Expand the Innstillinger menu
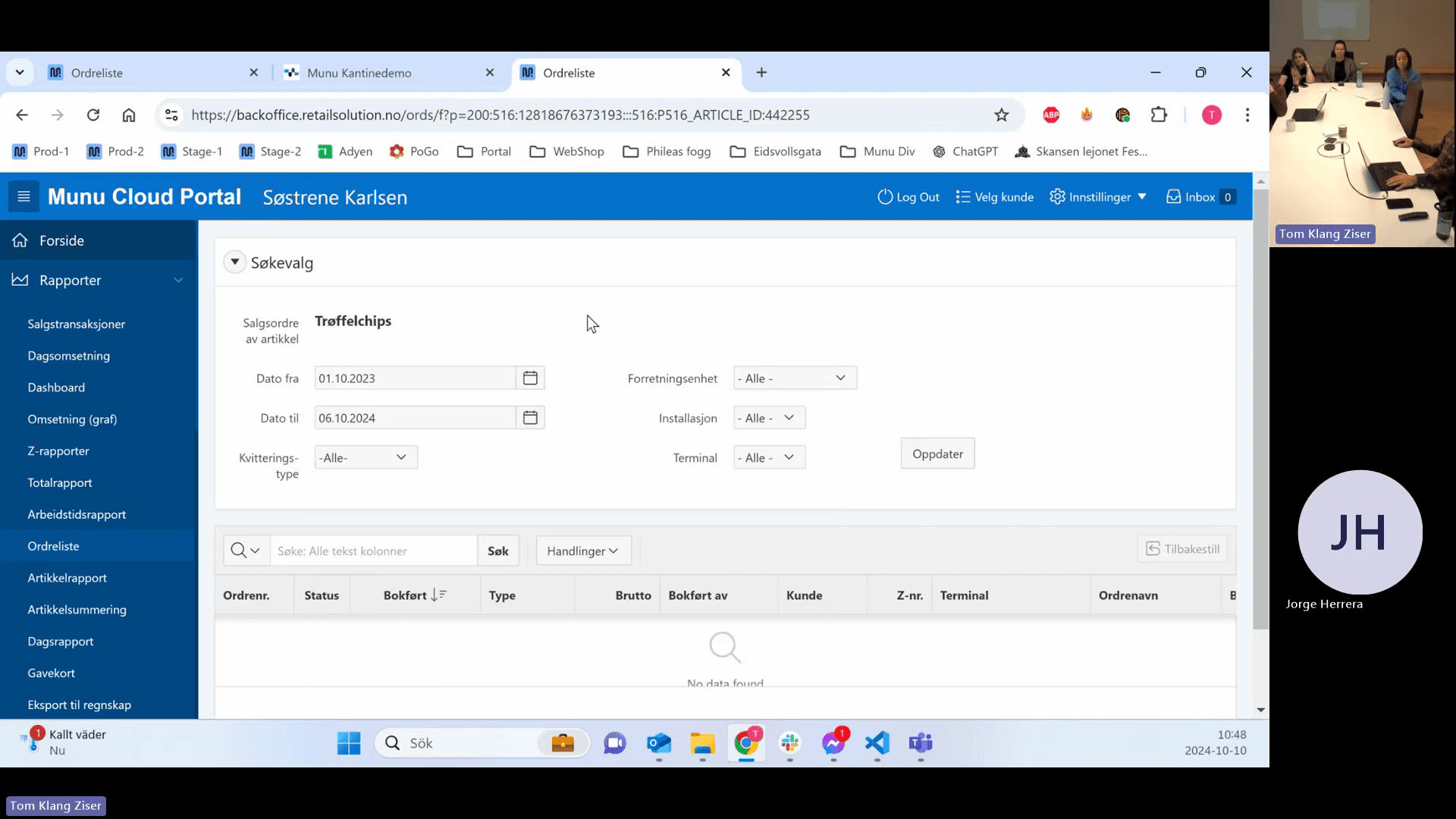 (1098, 197)
